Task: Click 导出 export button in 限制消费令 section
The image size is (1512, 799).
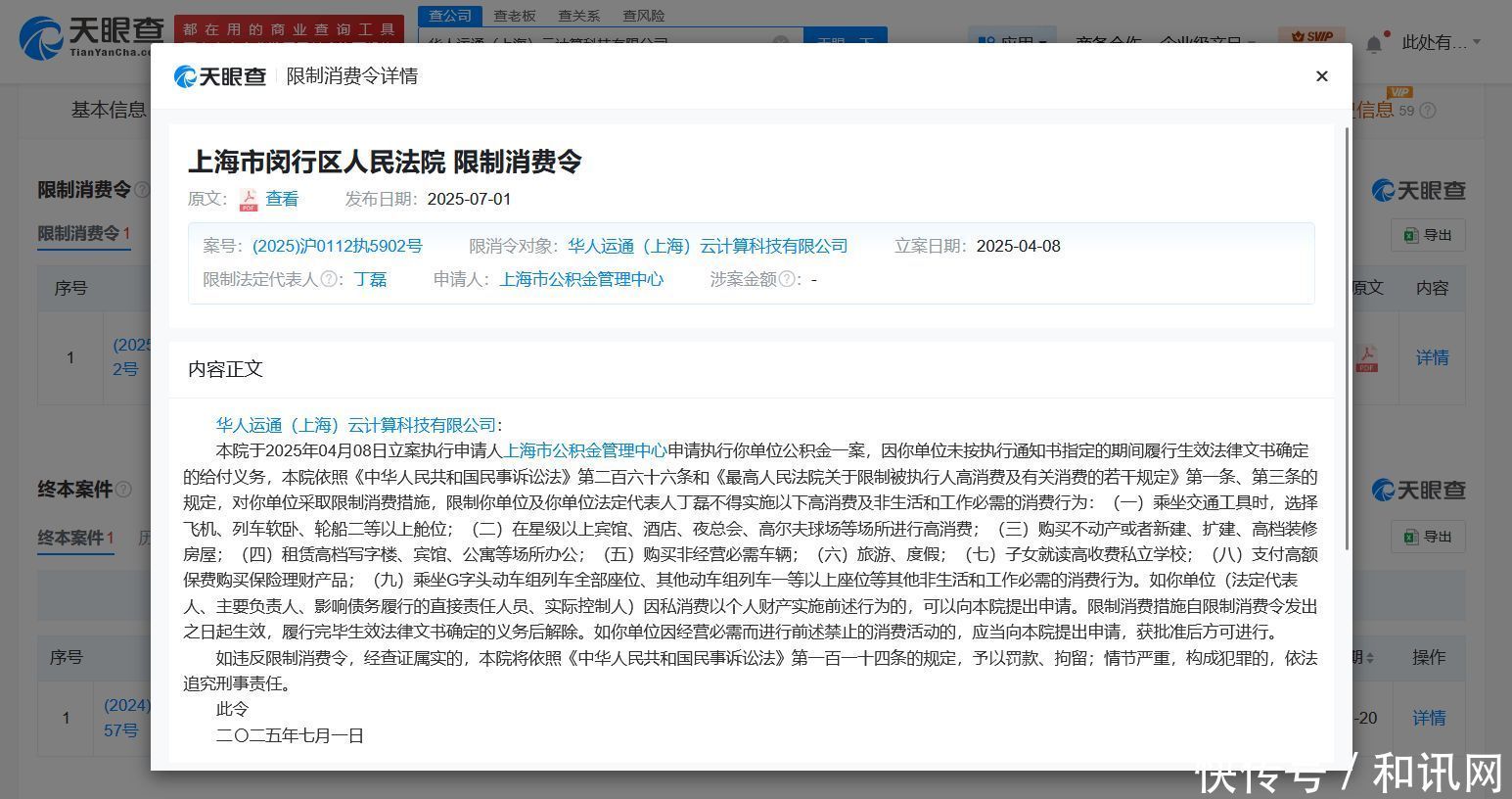Action: [1428, 235]
